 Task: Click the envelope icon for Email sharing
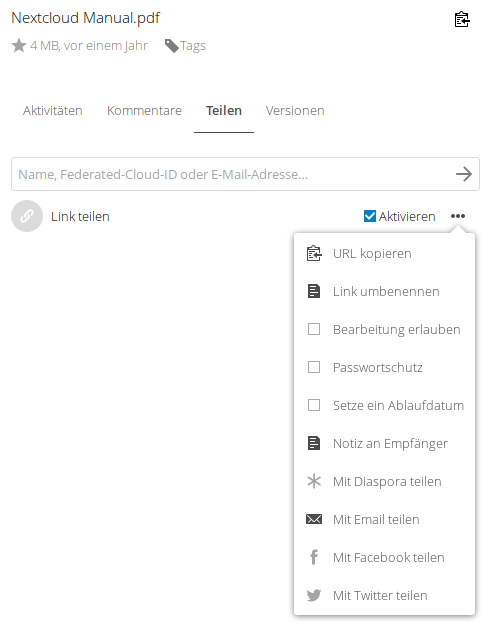(x=314, y=519)
